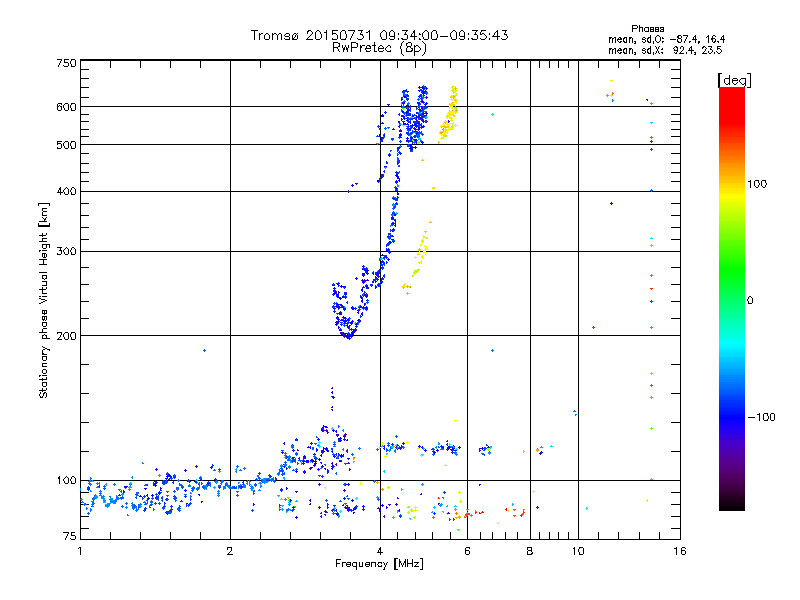Click the 'mean, sd,X: 92.4, 23.5' line
Viewport: 800px width, 600px height.
pos(665,51)
